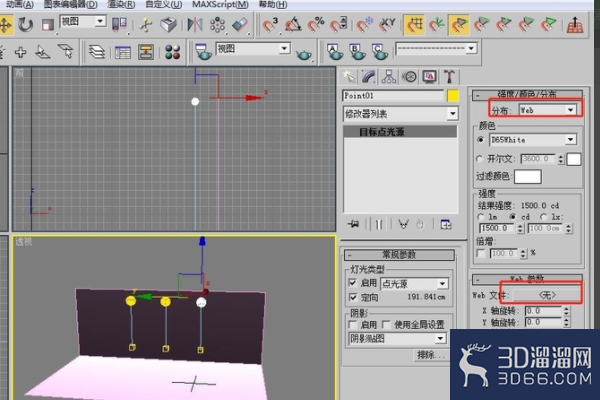Open the 图表编辑器(D) menu
This screenshot has height=400, width=600.
click(70, 5)
